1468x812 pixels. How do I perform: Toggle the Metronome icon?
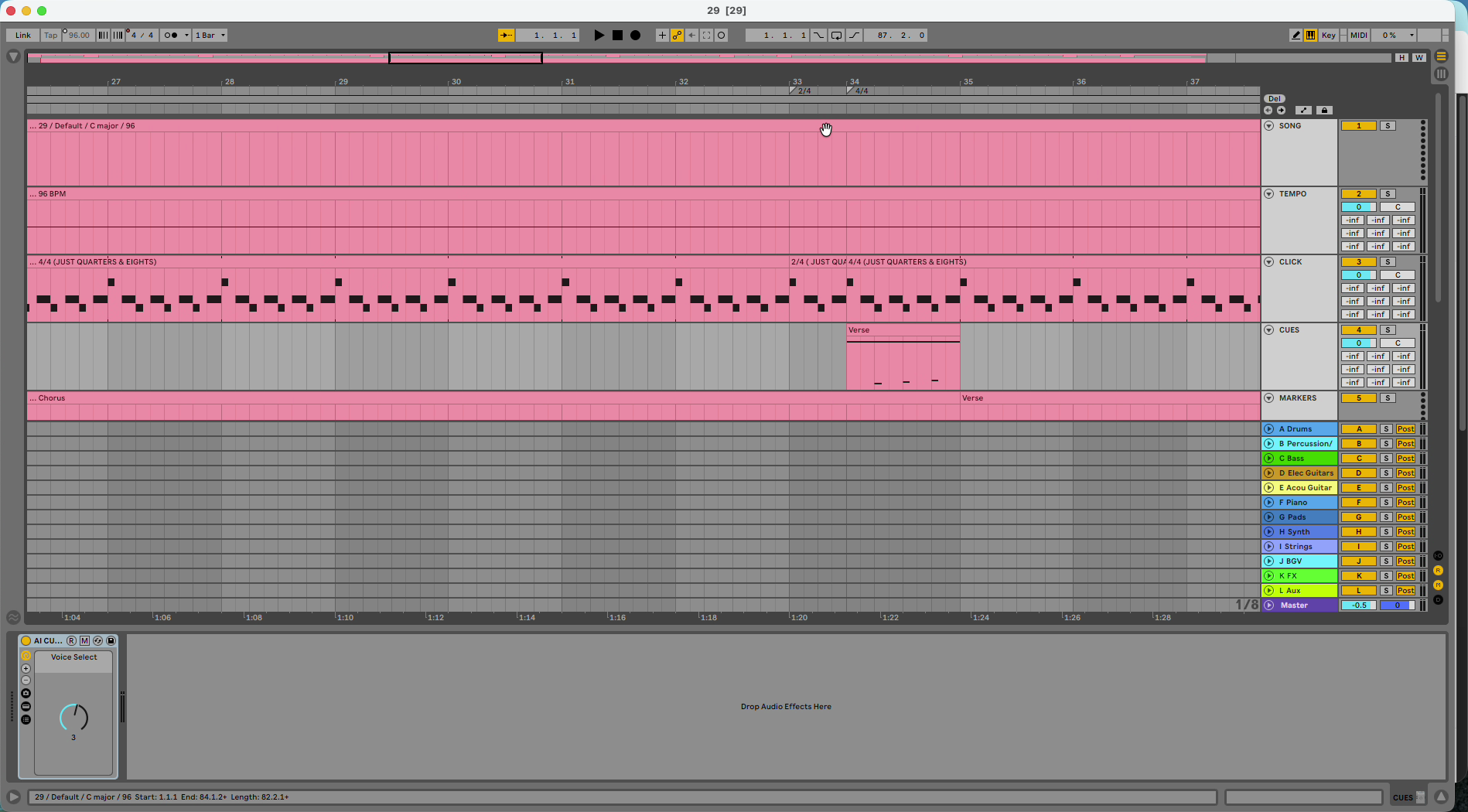pos(172,36)
